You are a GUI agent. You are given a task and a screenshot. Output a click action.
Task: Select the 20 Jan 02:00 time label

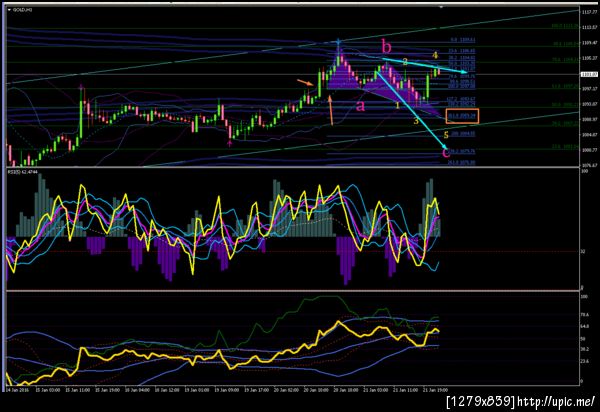point(287,390)
